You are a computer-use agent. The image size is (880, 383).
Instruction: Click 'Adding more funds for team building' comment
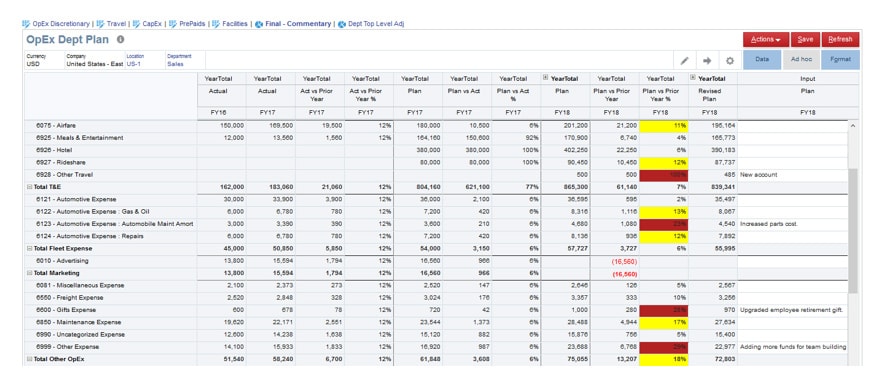pos(792,347)
